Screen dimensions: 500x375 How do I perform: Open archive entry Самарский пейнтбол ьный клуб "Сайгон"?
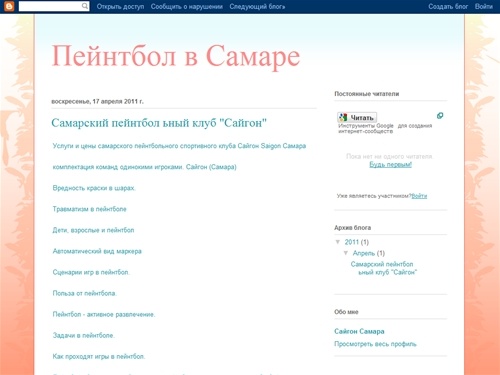tap(383, 268)
